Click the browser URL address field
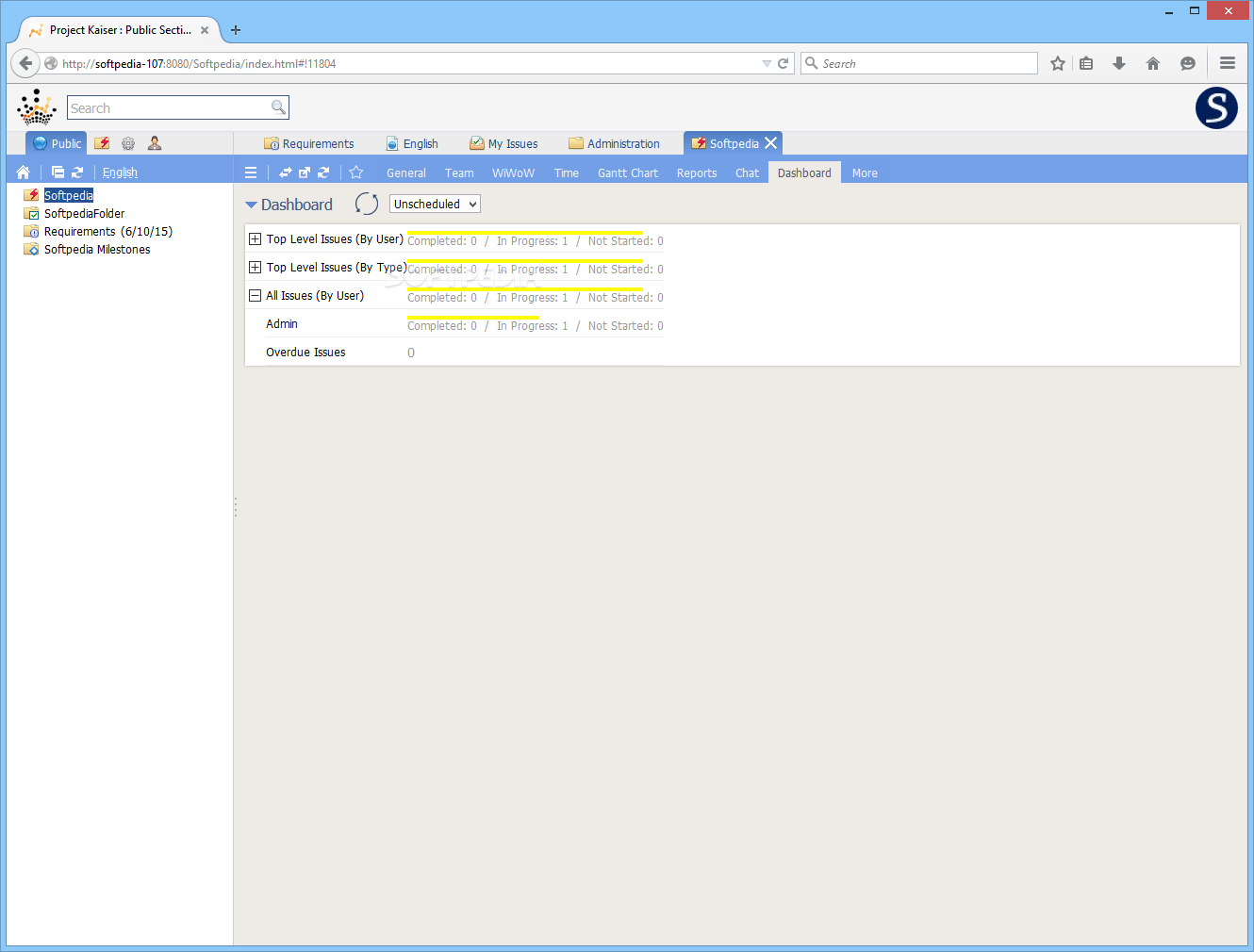 click(x=405, y=63)
